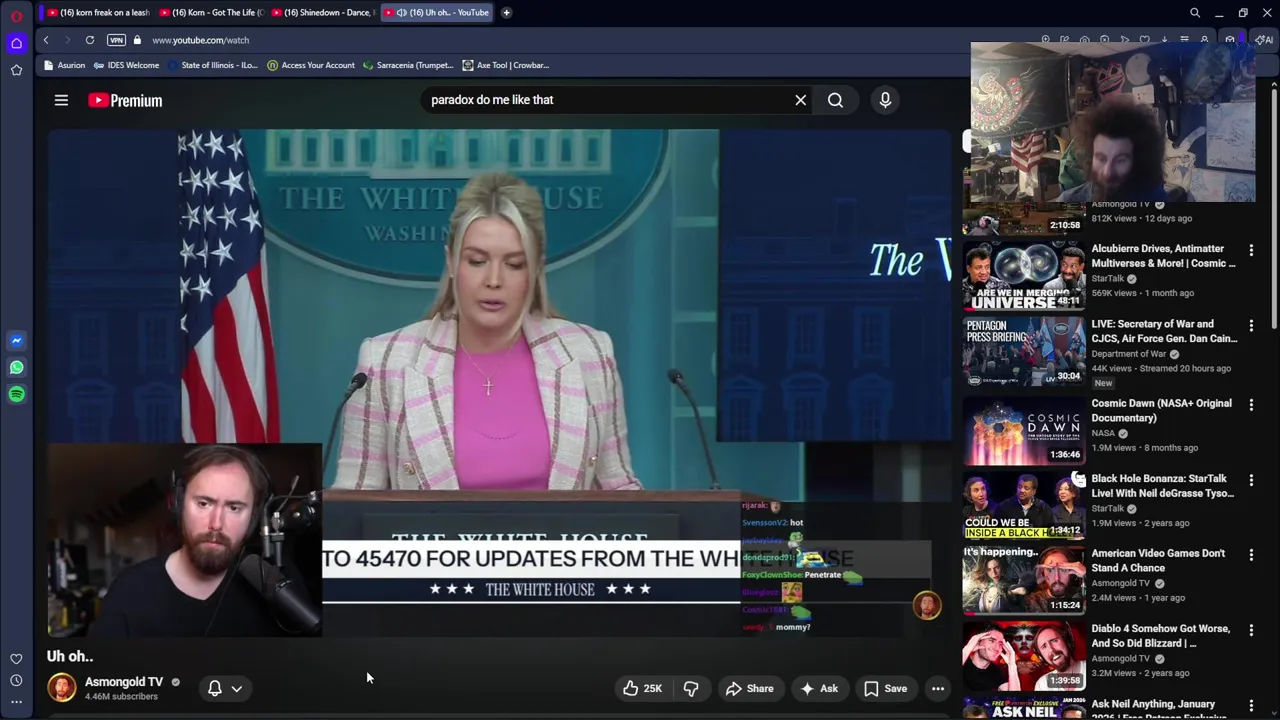Open the Sarracenia (Trumpet... bookmark
This screenshot has height=720, width=1280.
tap(408, 65)
